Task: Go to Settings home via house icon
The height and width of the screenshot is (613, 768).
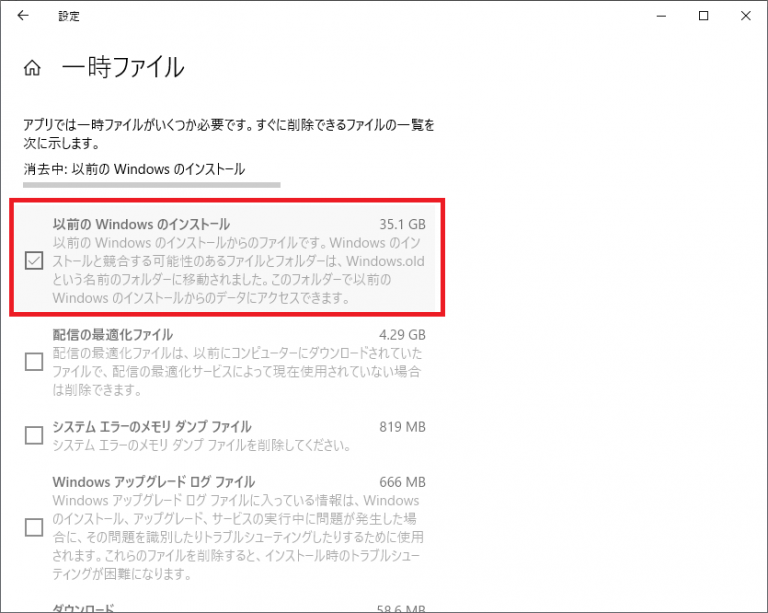Action: pos(33,69)
